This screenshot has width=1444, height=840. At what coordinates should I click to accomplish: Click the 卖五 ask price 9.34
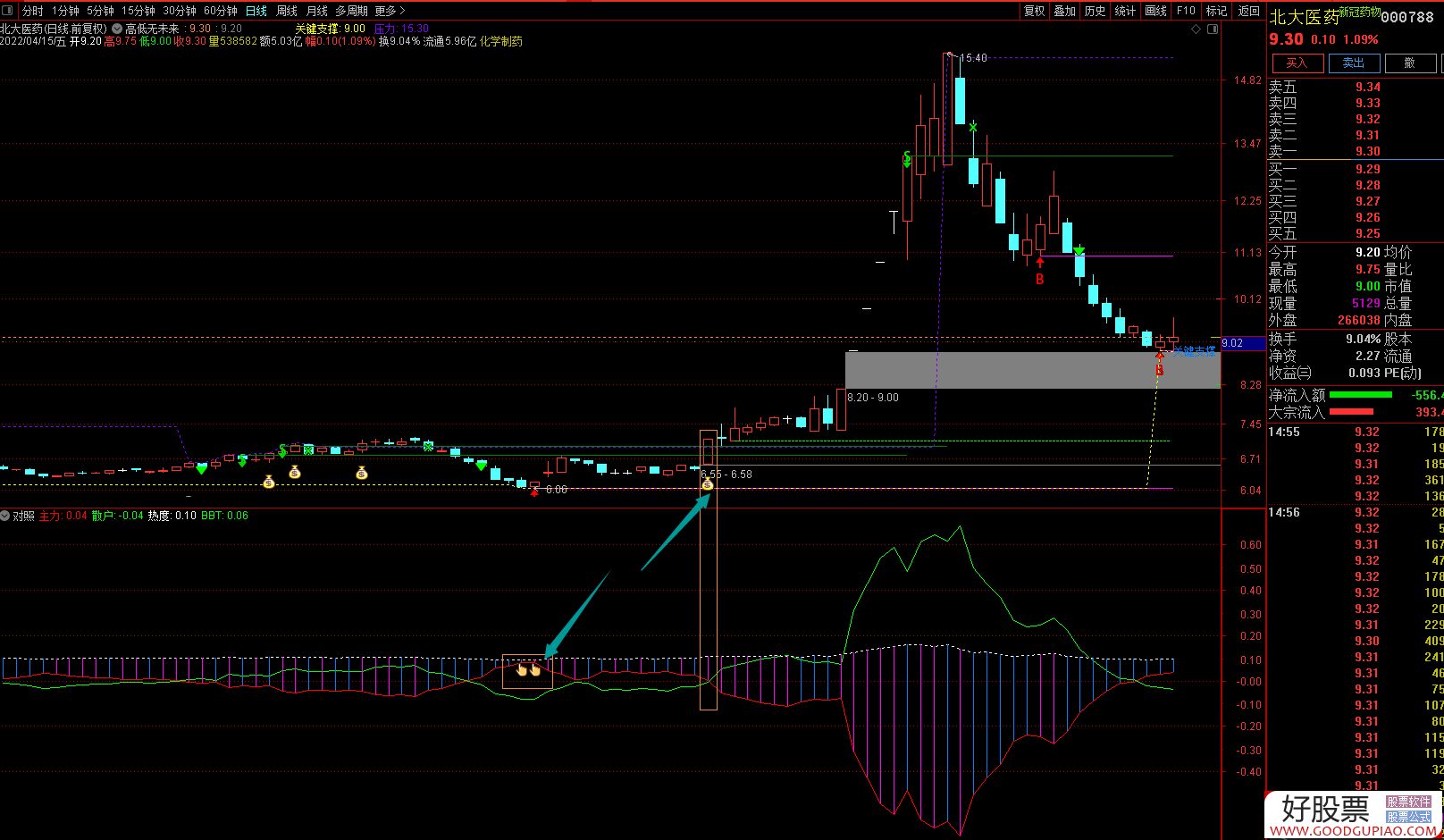(x=1367, y=88)
